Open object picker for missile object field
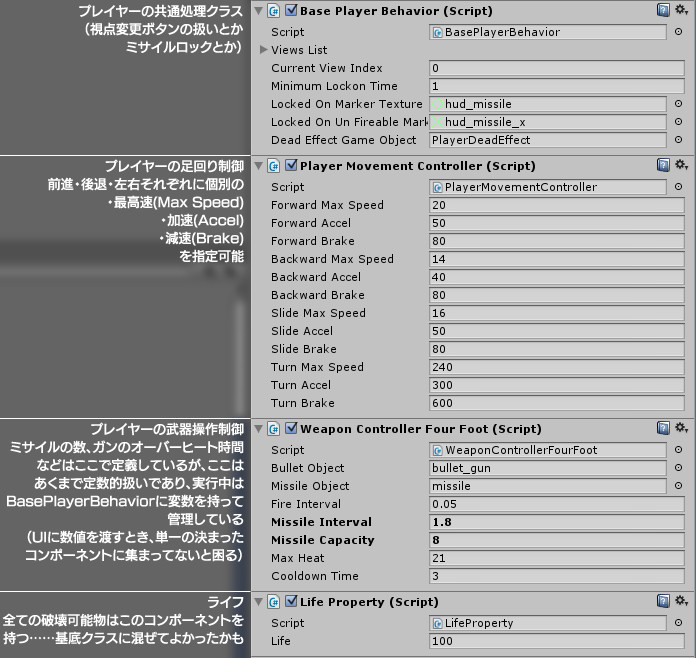The image size is (696, 658). point(678,486)
